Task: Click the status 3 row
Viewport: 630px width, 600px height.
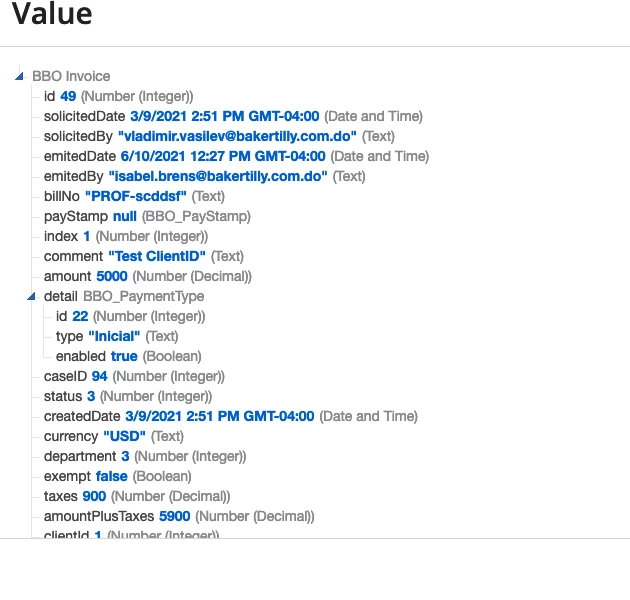Action: point(128,396)
